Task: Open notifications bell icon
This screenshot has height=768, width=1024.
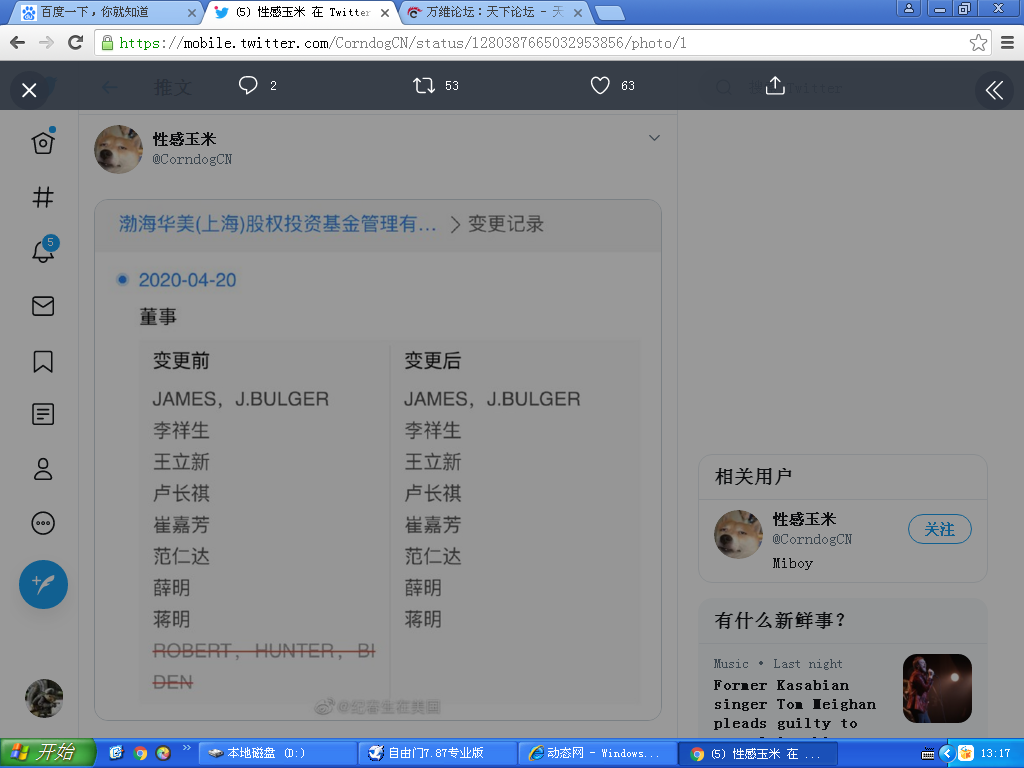Action: pyautogui.click(x=43, y=252)
